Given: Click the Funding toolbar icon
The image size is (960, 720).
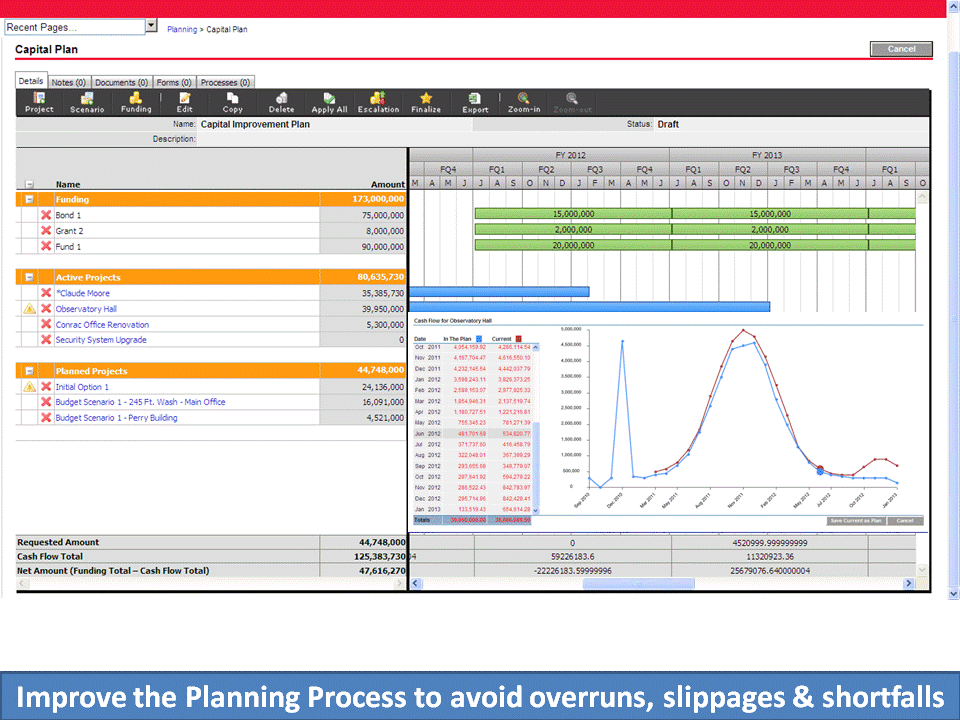Looking at the screenshot, I should [136, 102].
